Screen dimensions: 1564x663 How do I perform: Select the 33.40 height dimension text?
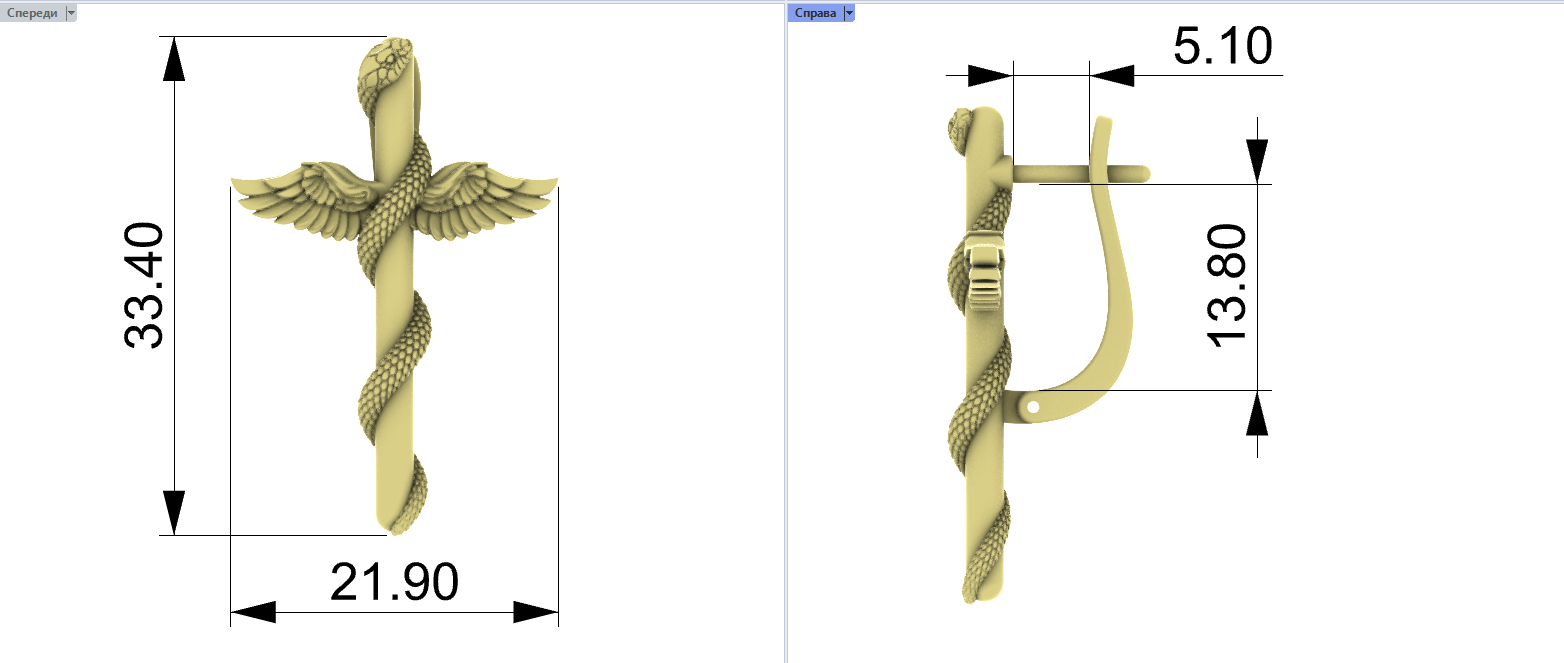point(144,286)
